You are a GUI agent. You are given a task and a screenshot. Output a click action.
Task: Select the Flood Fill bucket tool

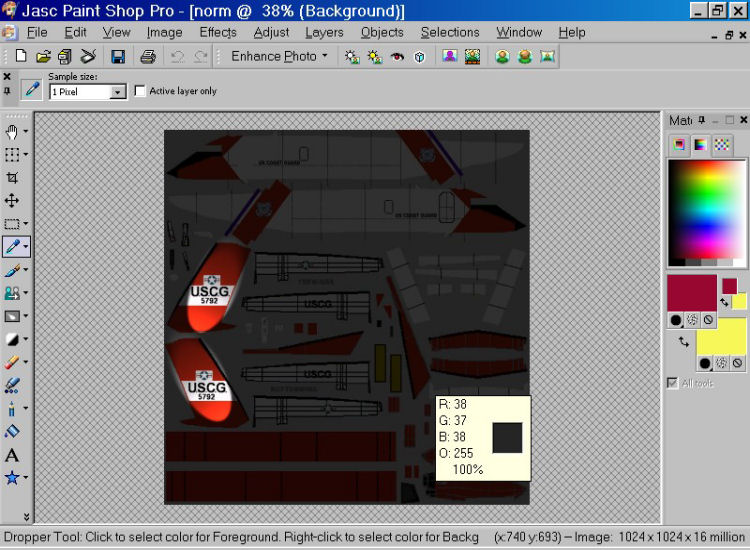point(12,431)
